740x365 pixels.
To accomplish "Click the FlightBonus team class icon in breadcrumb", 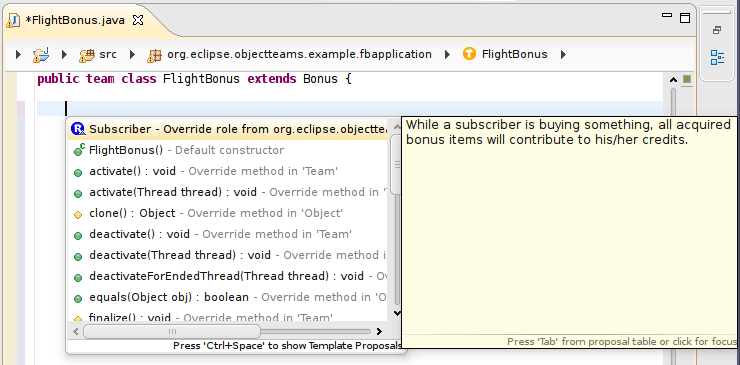I will [x=469, y=54].
